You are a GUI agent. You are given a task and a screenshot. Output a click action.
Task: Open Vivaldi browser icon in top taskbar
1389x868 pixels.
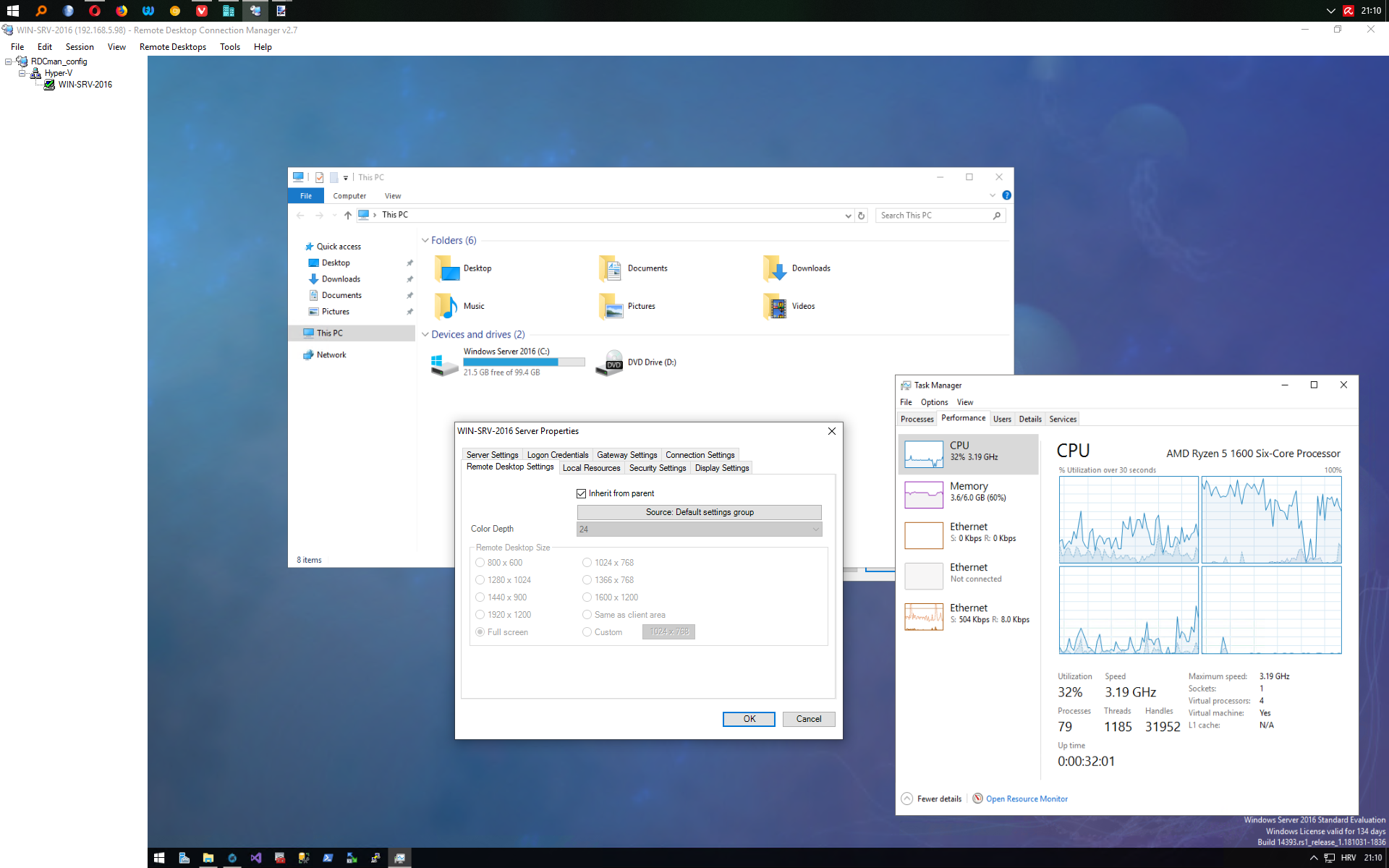(202, 11)
